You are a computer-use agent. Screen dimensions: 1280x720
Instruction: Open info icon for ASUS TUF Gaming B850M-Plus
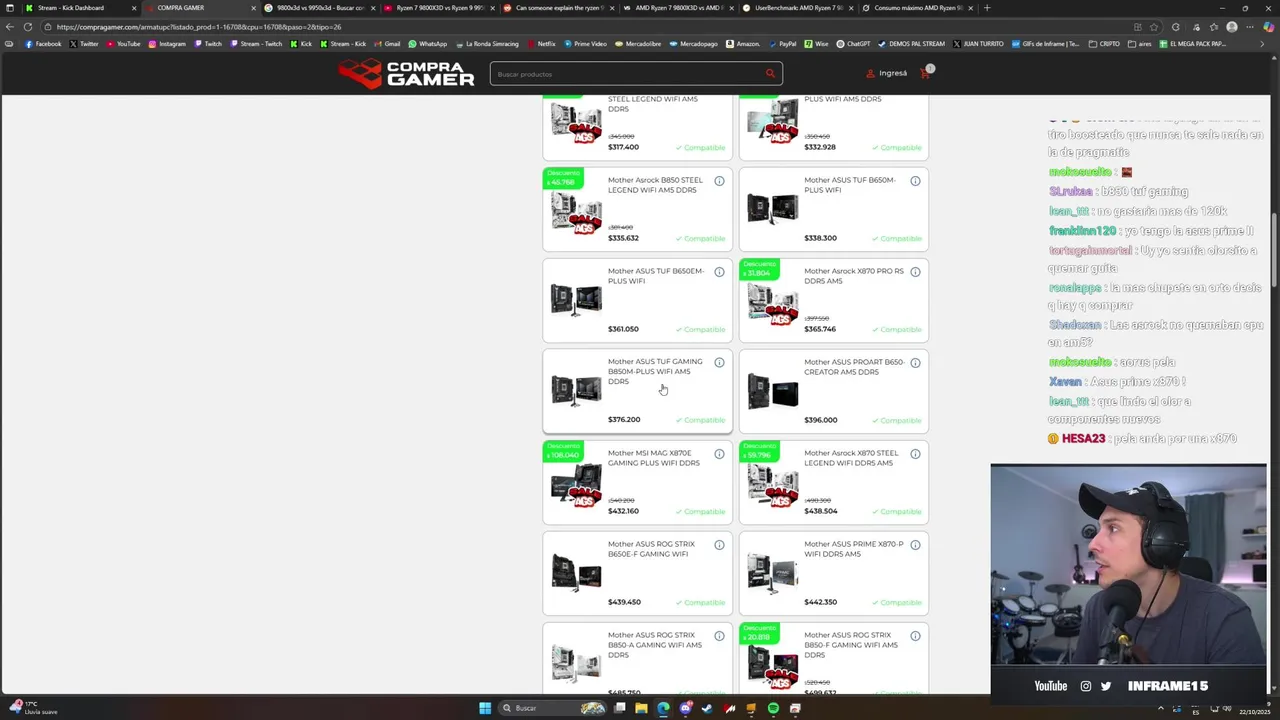(719, 363)
